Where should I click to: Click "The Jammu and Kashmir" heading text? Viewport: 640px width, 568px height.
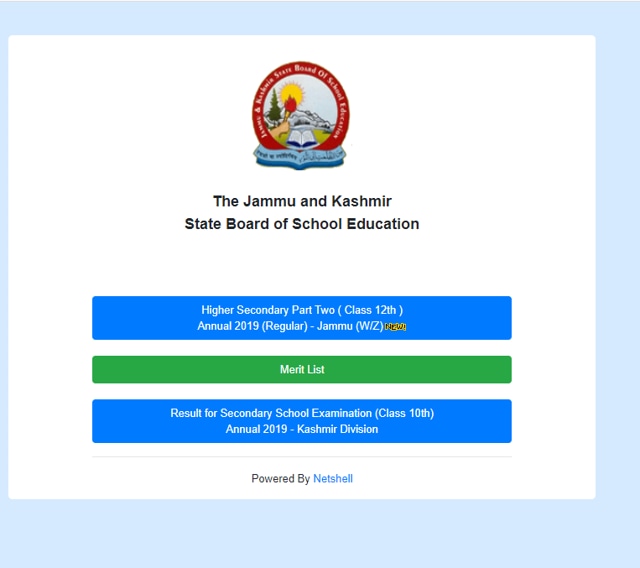pos(301,201)
